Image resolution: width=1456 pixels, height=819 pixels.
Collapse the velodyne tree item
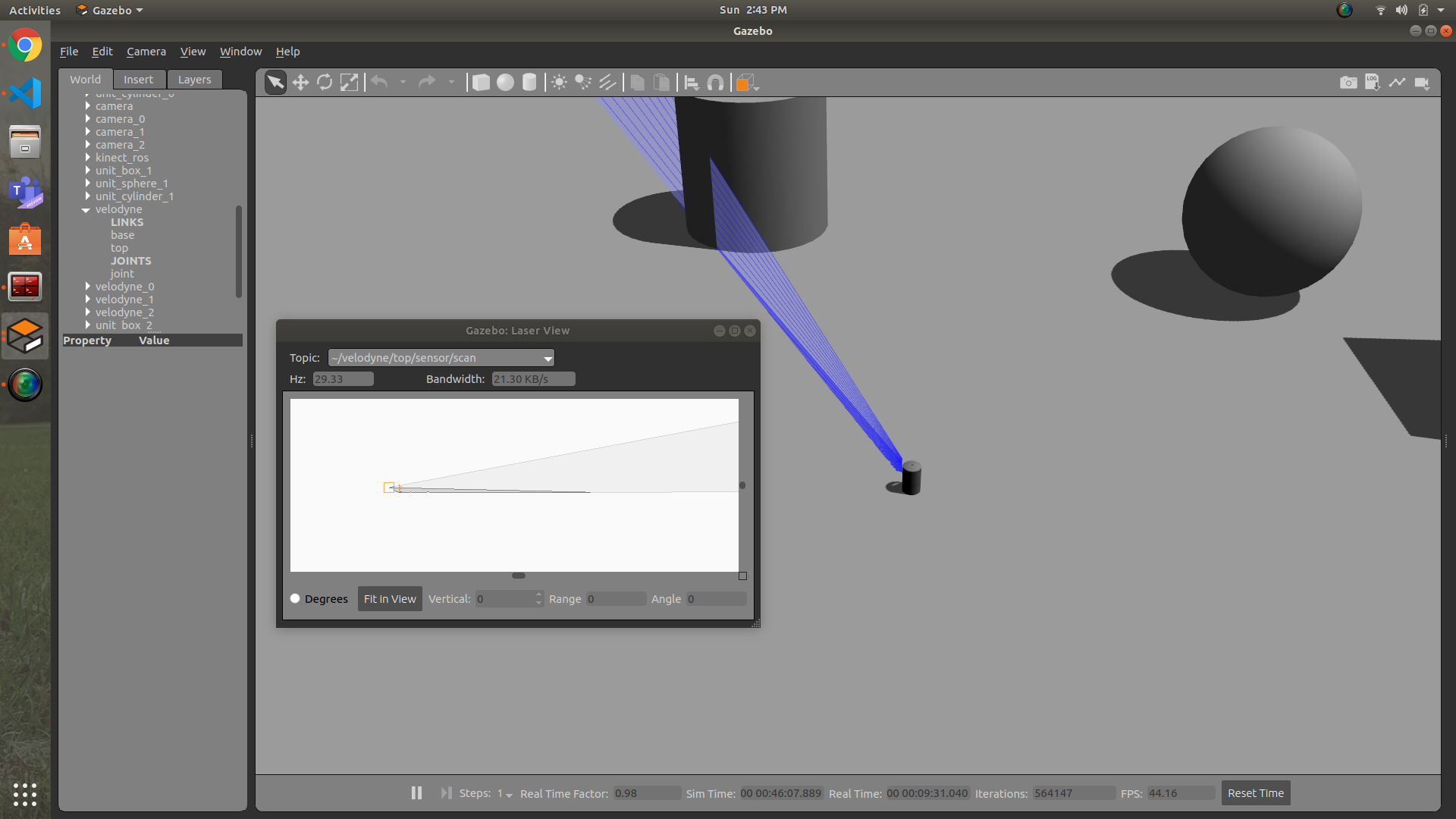click(86, 210)
